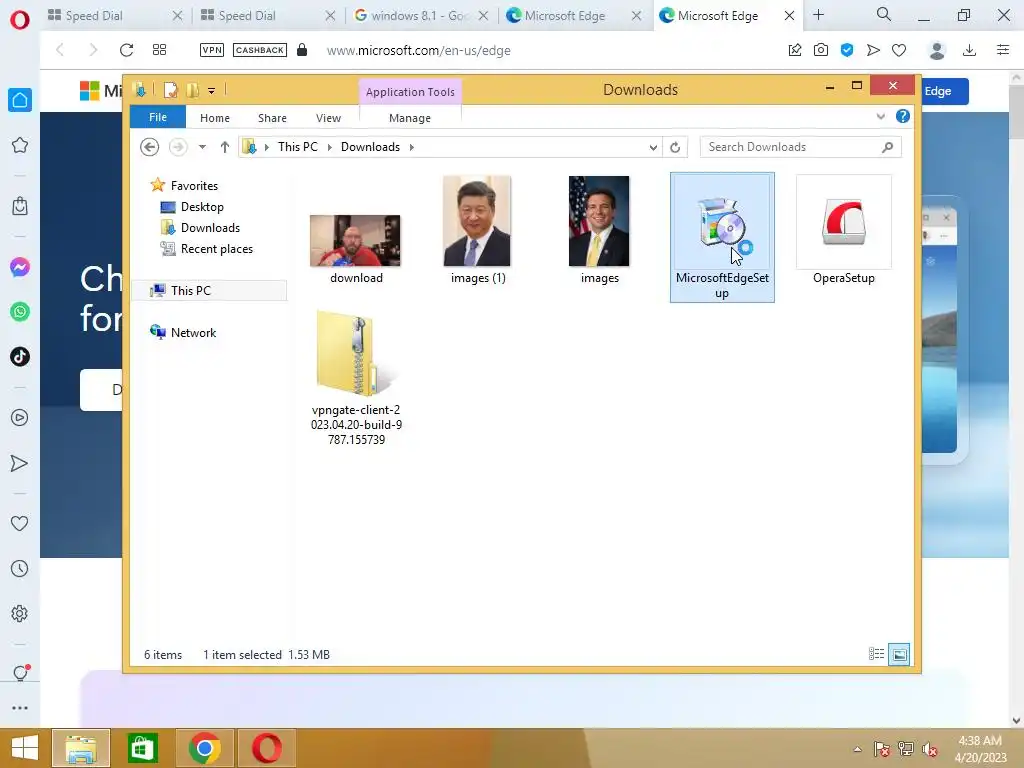Open Explorer help question mark

(903, 116)
